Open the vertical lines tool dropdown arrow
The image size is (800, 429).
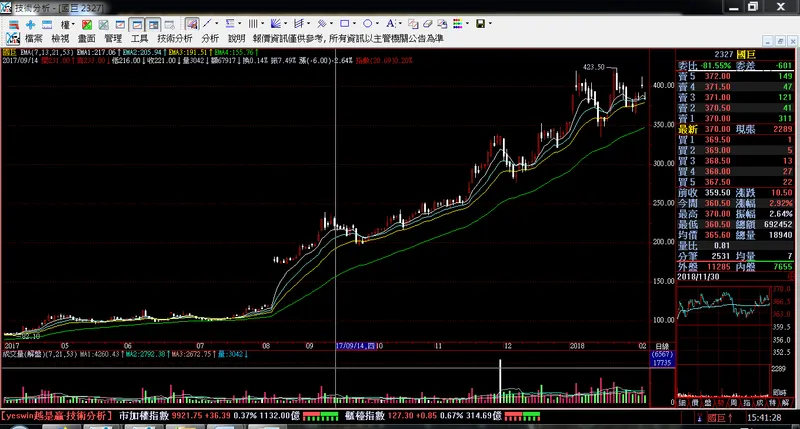click(x=262, y=23)
